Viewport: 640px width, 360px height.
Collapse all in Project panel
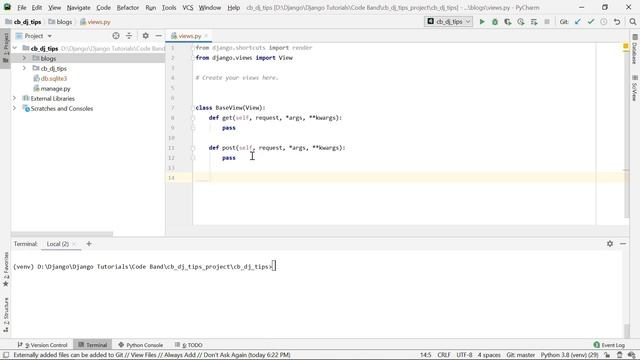(129, 36)
